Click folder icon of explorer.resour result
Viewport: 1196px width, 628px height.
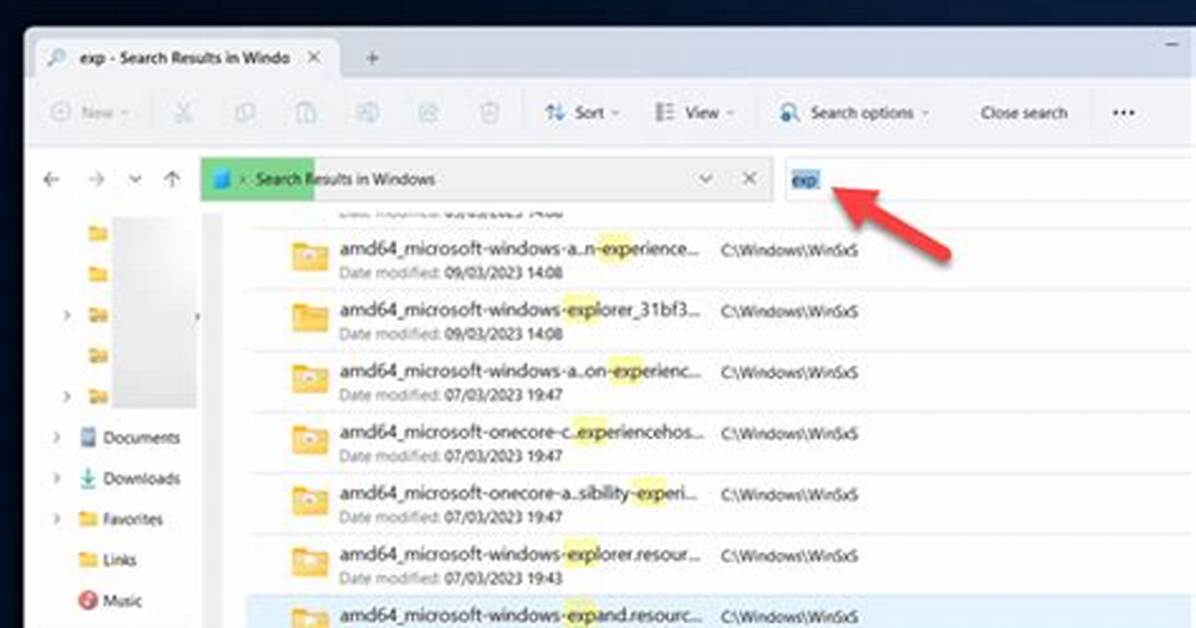(x=310, y=562)
